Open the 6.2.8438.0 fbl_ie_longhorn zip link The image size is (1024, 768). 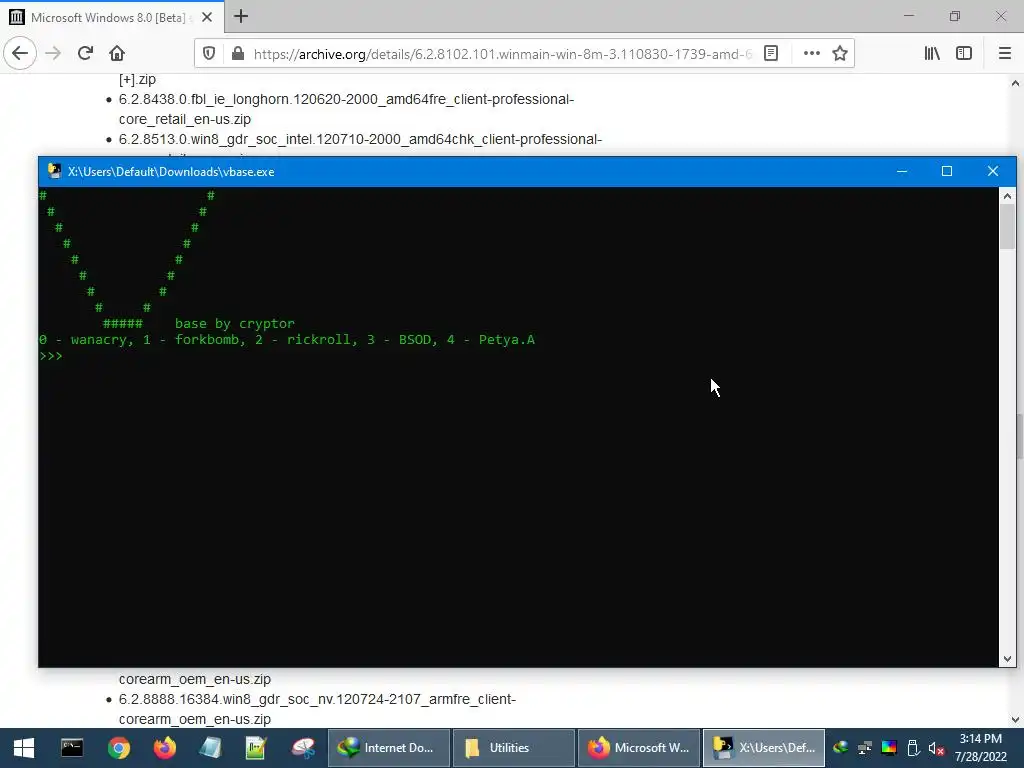346,109
